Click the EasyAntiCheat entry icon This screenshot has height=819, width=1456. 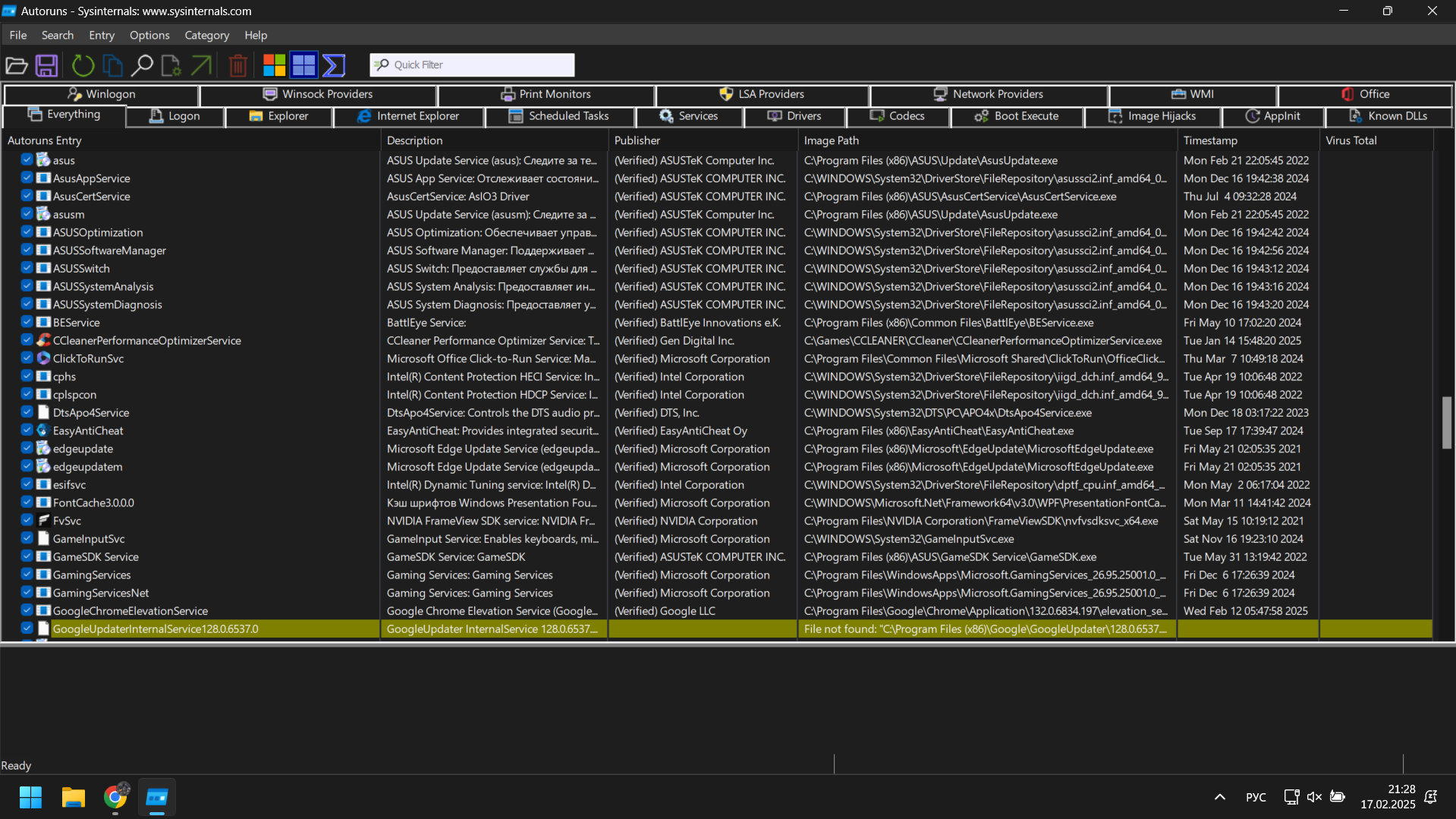coord(44,430)
